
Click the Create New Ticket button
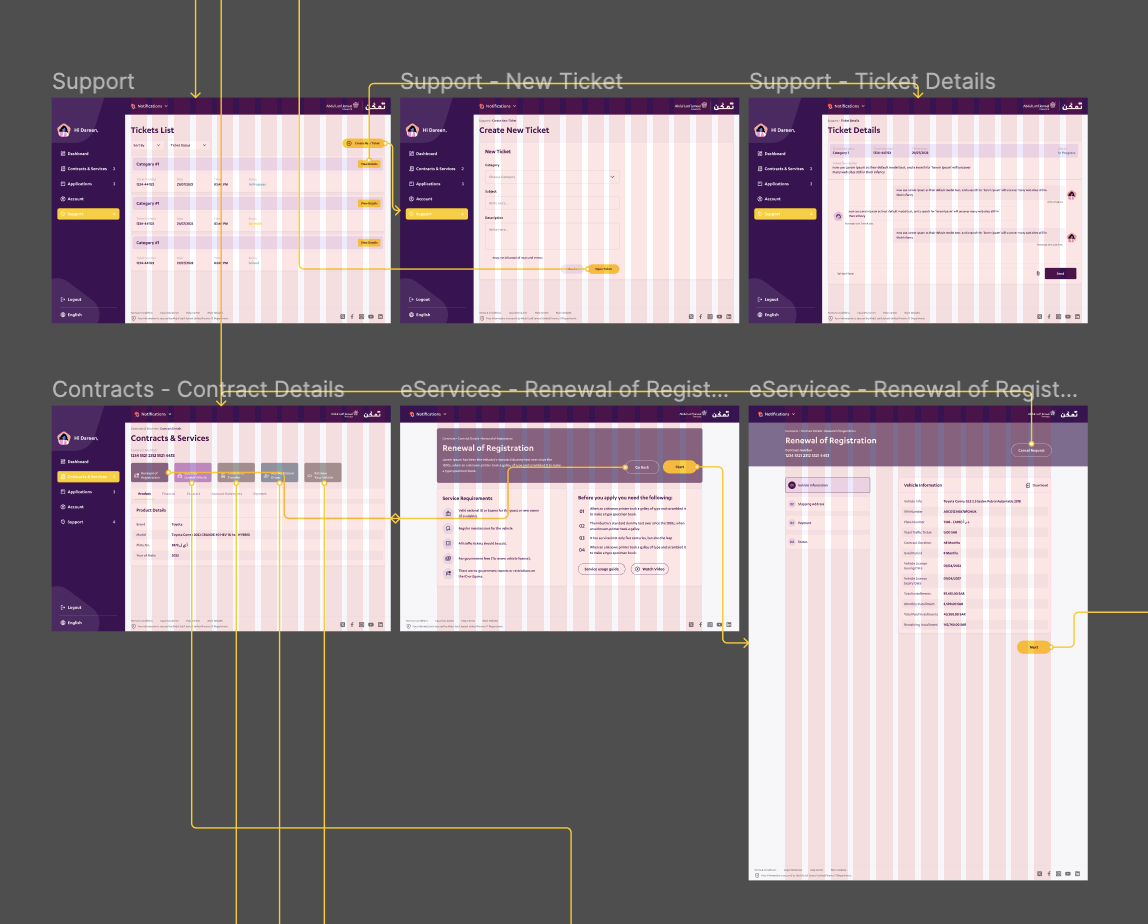pyautogui.click(x=364, y=144)
